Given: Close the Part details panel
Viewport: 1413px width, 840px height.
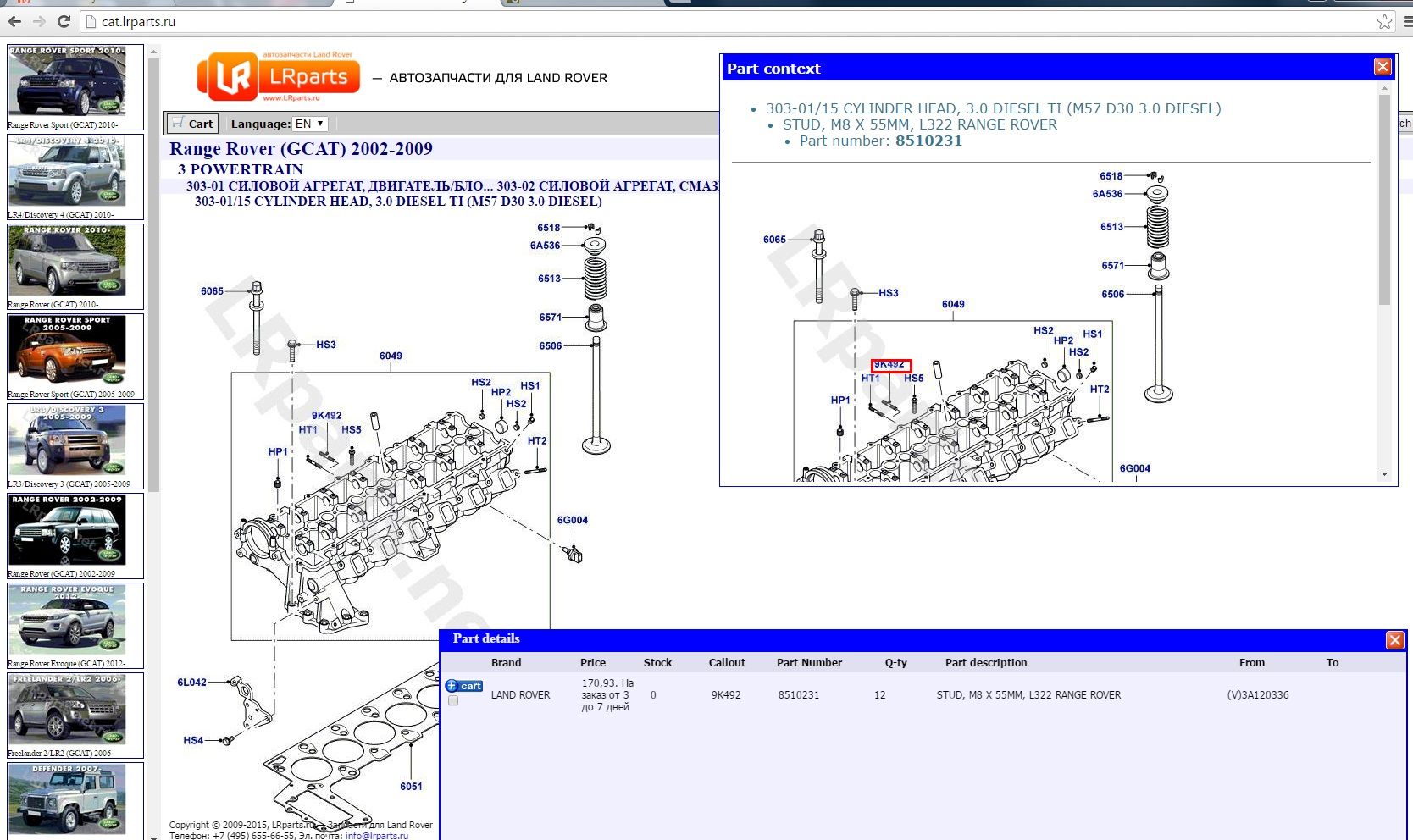Looking at the screenshot, I should point(1394,640).
